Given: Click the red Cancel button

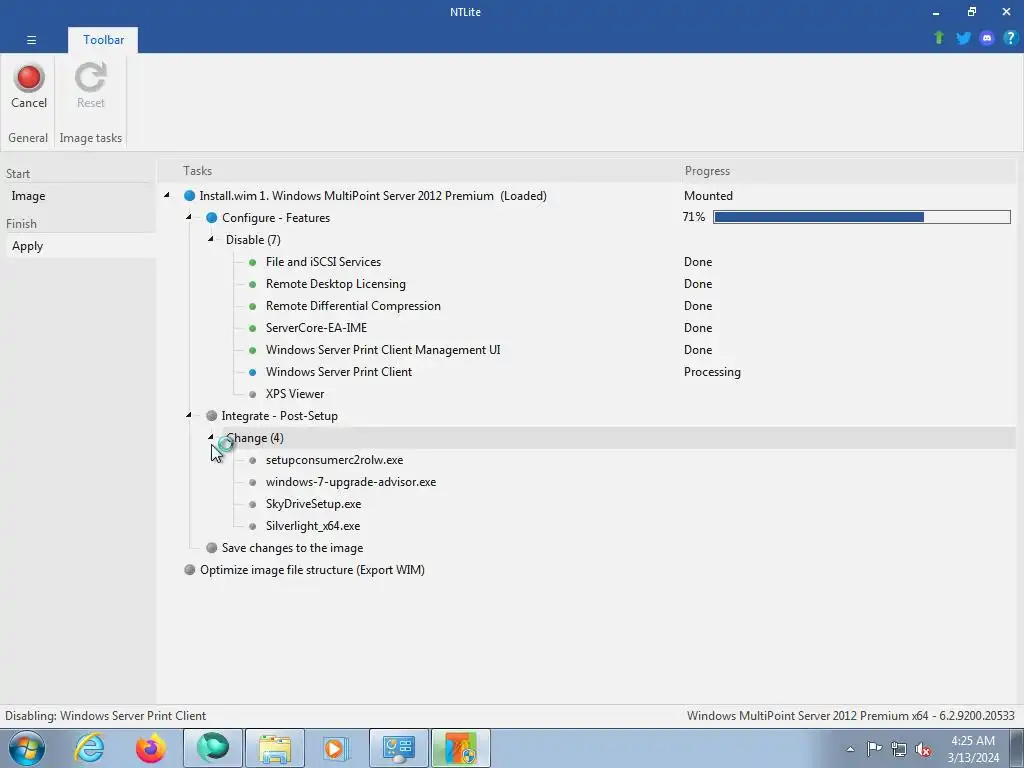Looking at the screenshot, I should [x=29, y=86].
